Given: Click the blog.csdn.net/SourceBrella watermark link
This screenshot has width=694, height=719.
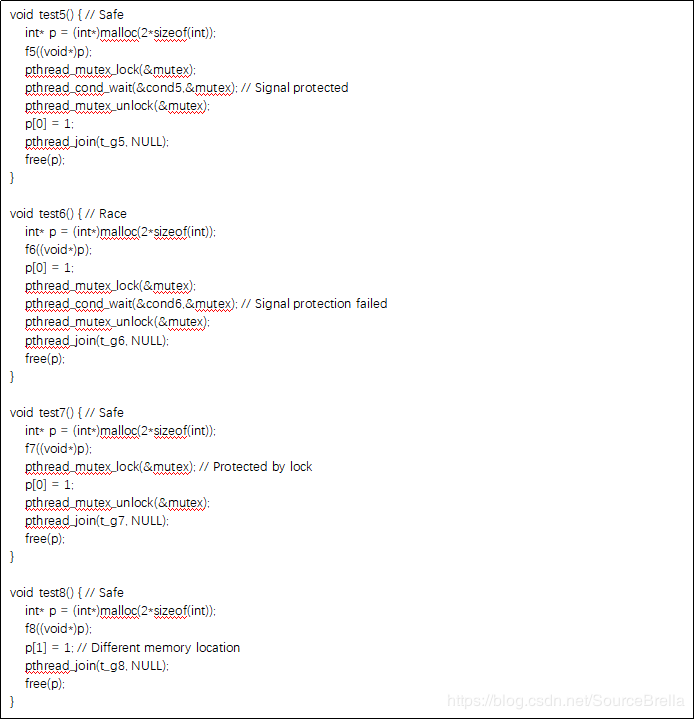Looking at the screenshot, I should pyautogui.click(x=566, y=701).
